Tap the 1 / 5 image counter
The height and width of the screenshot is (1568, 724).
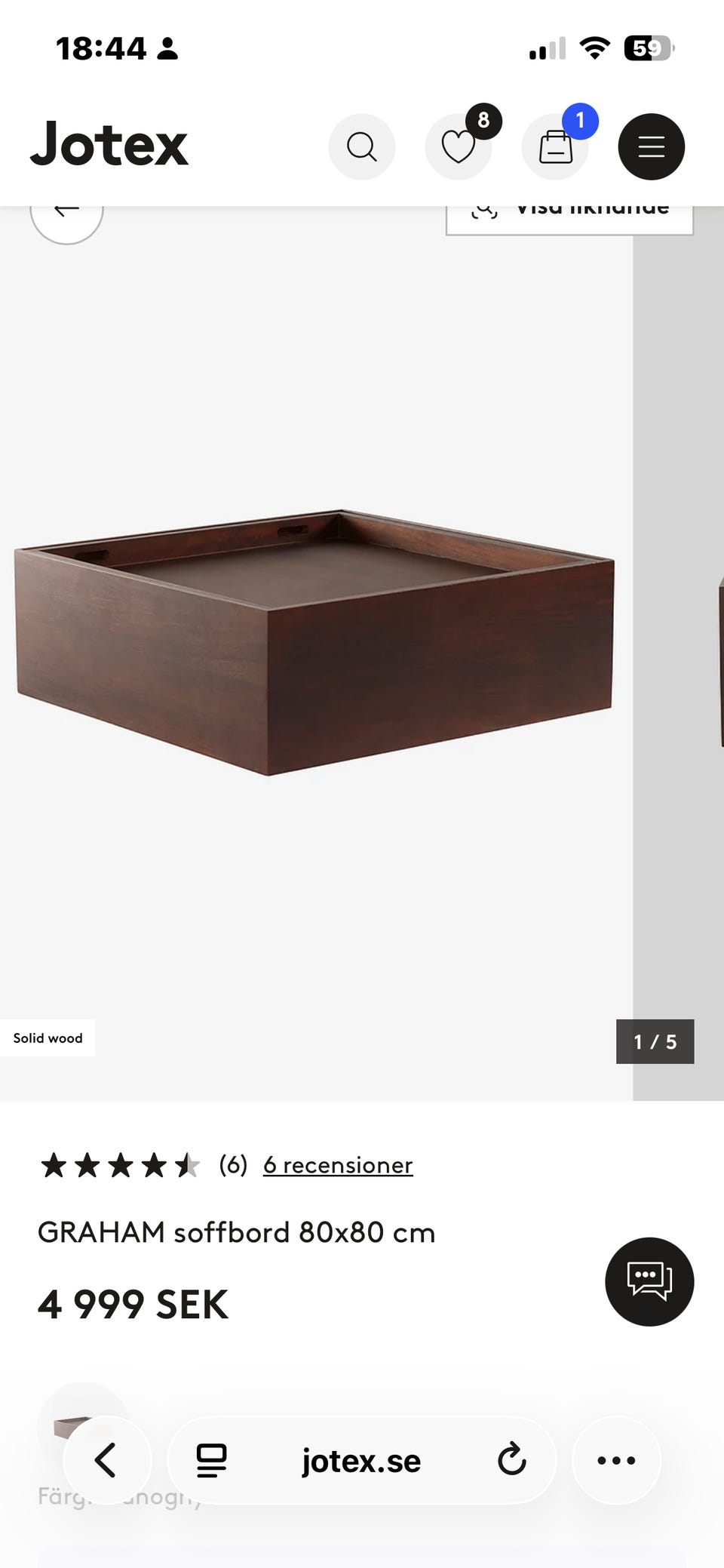(655, 1041)
